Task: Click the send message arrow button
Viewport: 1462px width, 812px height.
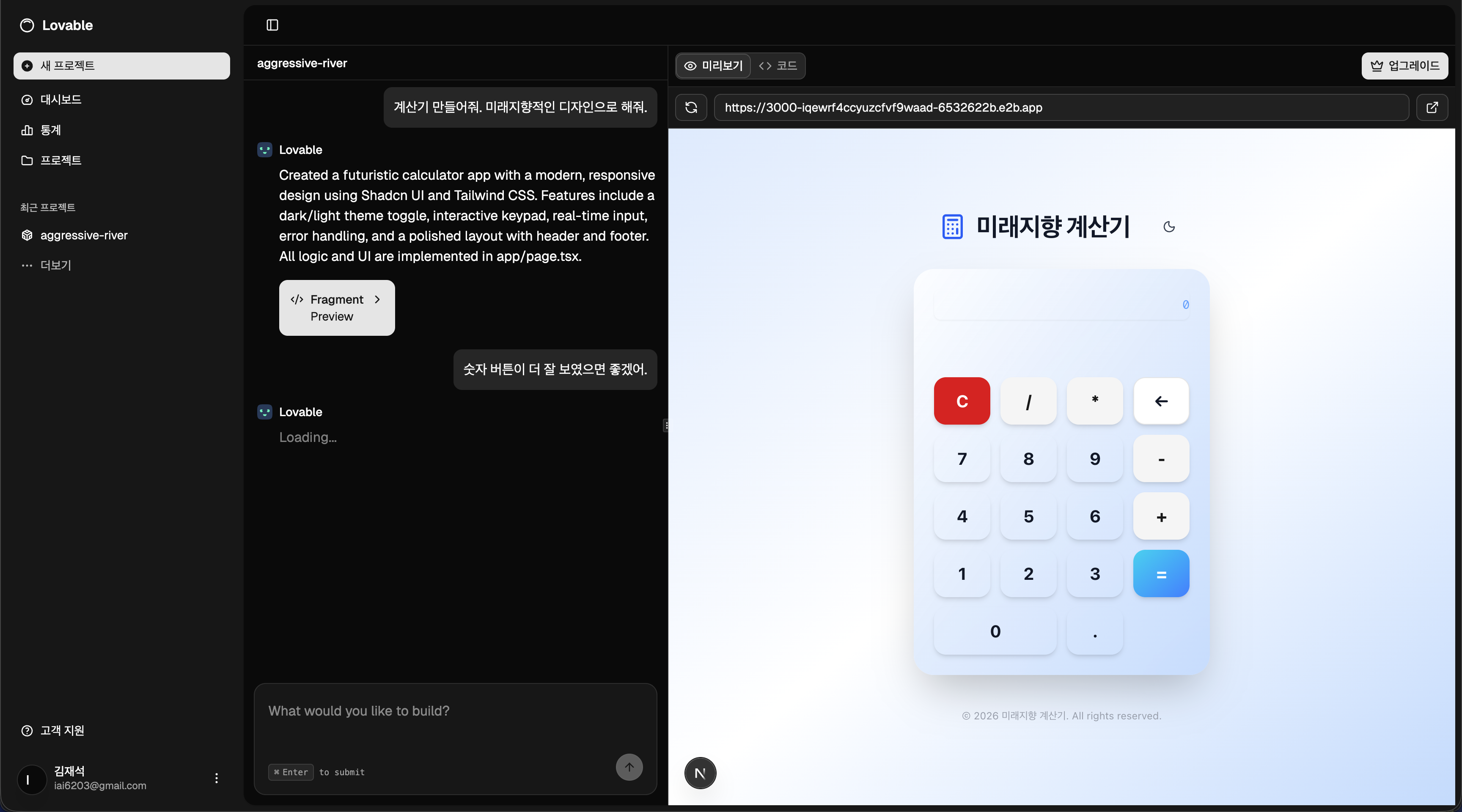Action: 629,767
